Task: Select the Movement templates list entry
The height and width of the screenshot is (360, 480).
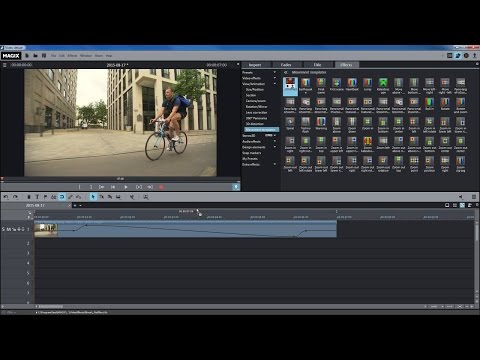Action: click(x=261, y=130)
